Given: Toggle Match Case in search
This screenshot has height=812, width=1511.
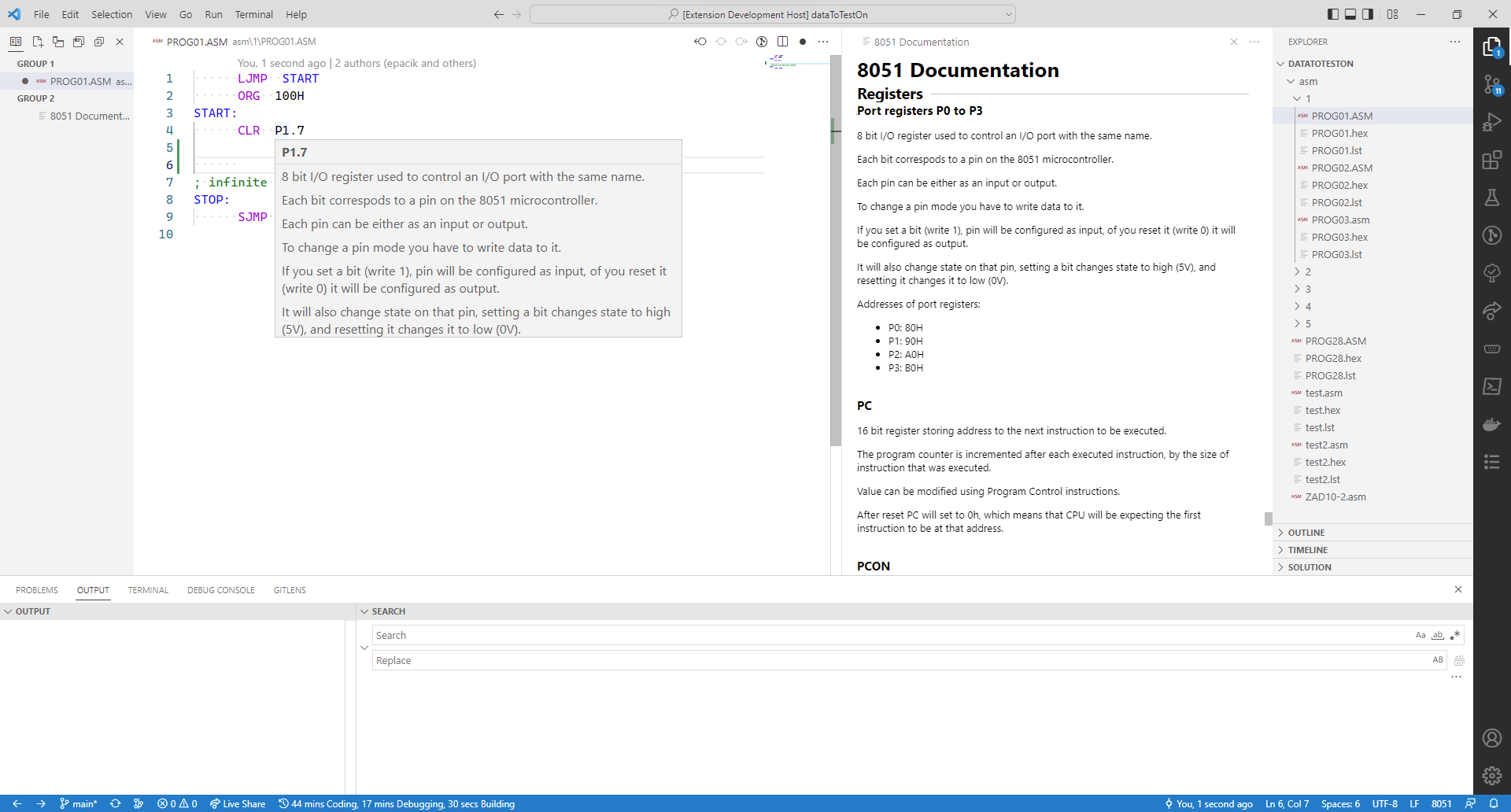Looking at the screenshot, I should tap(1420, 635).
